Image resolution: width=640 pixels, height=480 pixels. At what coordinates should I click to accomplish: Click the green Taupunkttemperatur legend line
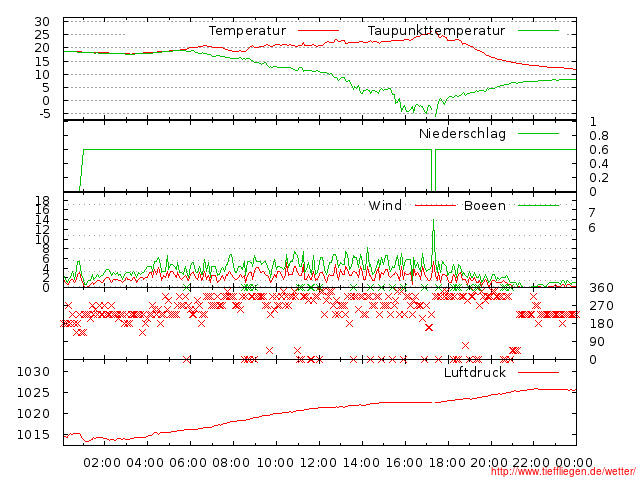538,31
